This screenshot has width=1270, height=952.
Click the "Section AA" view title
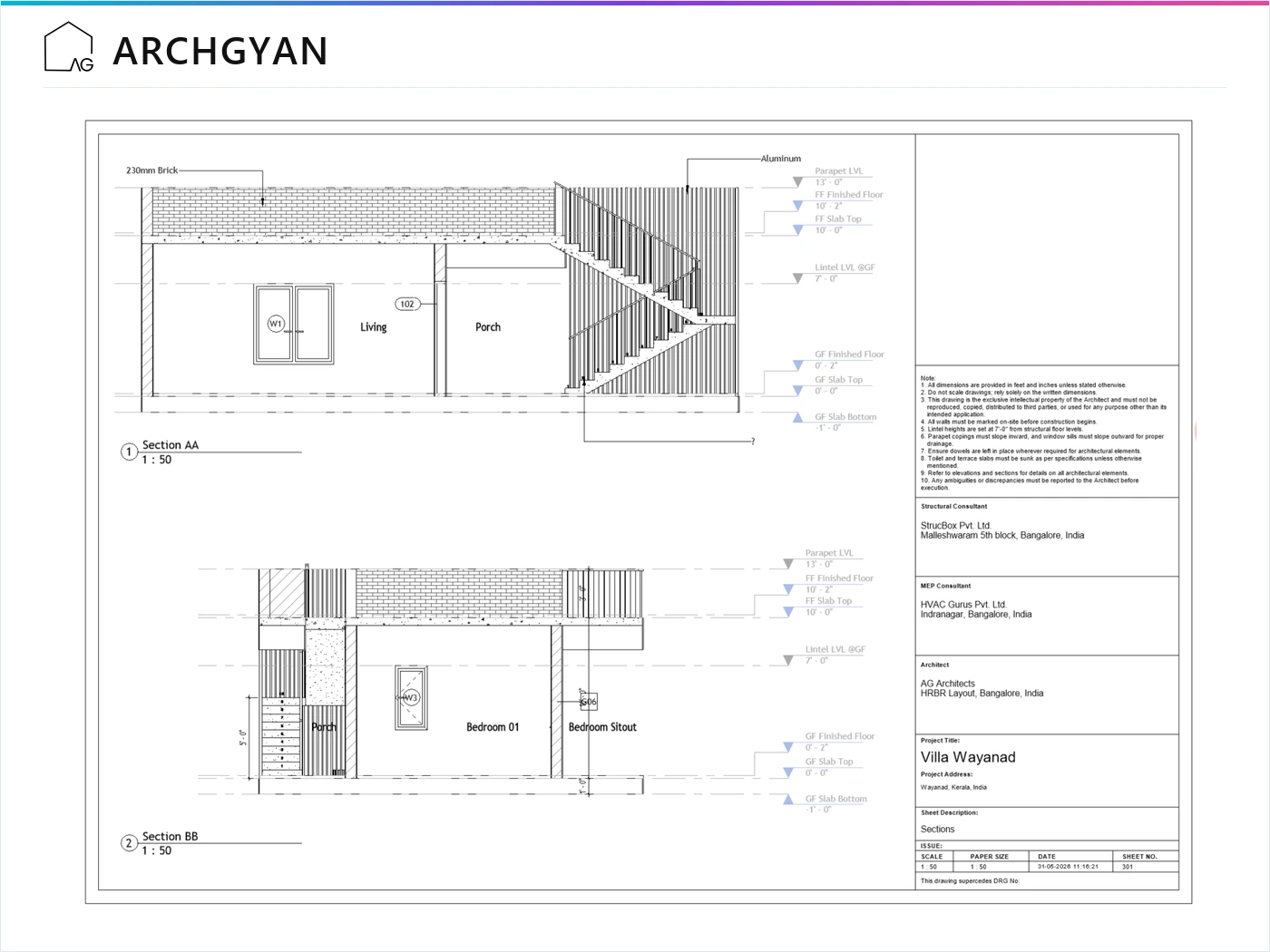(171, 445)
